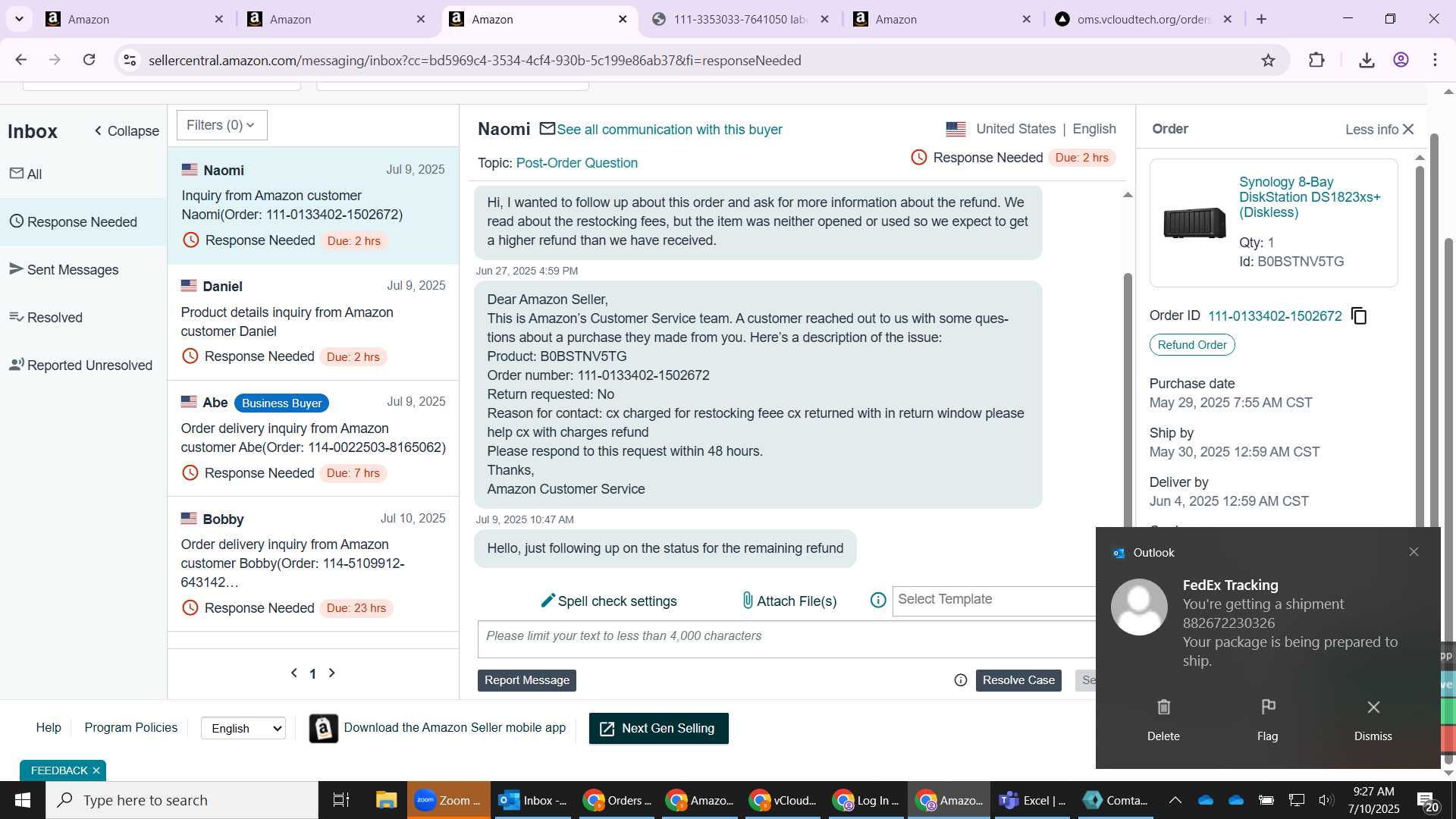Screen dimensions: 1456x819
Task: Open Chrome downloads icon
Action: pos(1367,60)
